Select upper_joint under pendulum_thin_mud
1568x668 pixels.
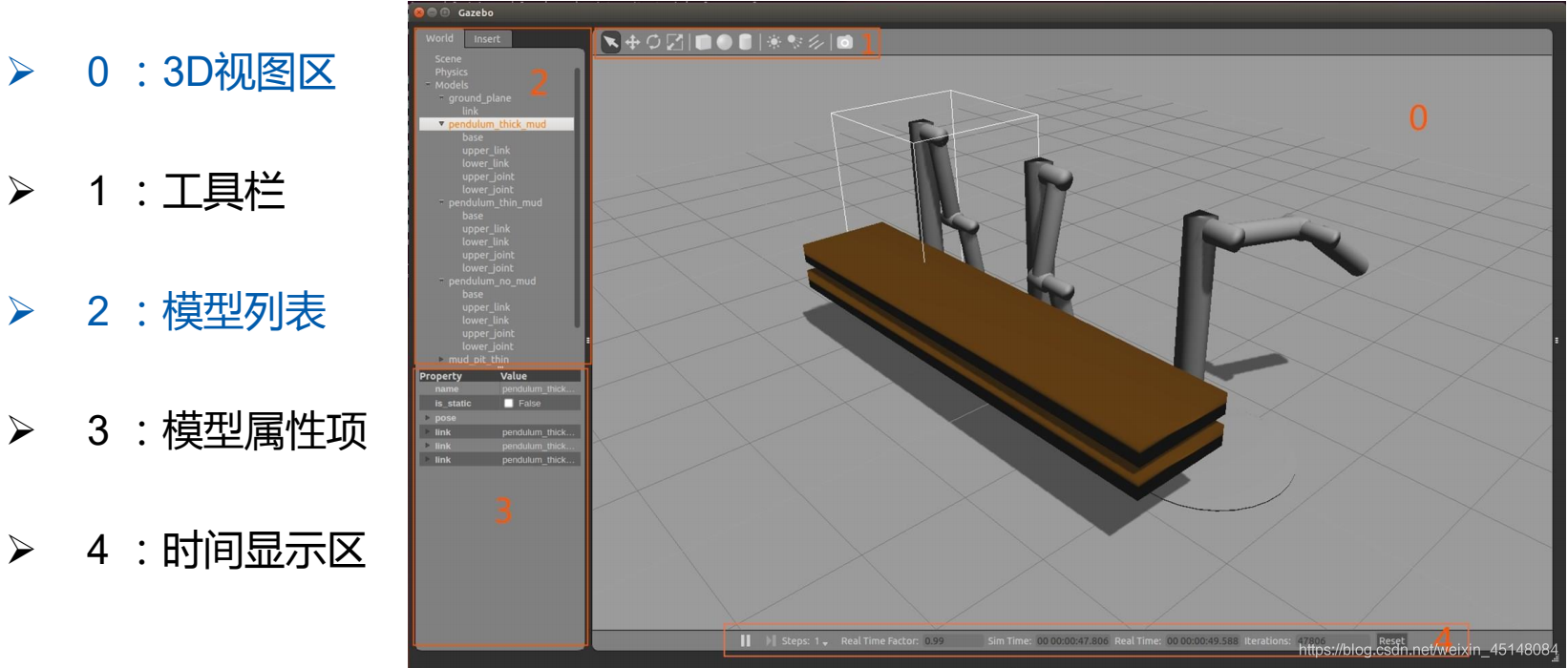click(488, 255)
